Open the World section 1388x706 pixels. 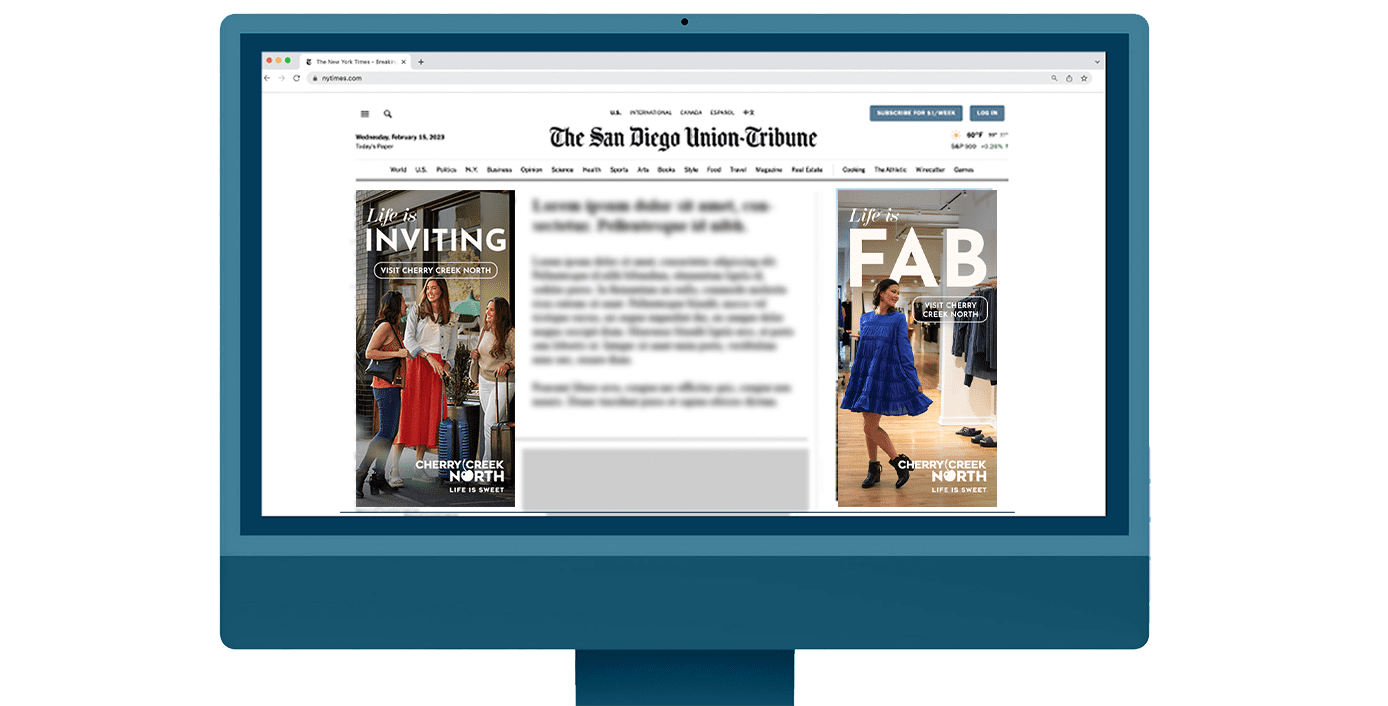pyautogui.click(x=398, y=170)
